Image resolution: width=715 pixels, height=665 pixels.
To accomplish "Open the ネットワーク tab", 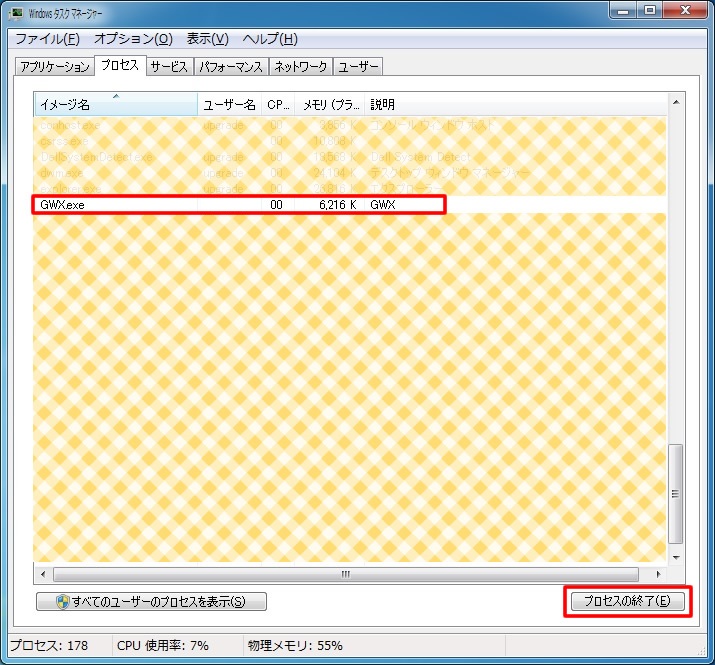I will pos(301,67).
